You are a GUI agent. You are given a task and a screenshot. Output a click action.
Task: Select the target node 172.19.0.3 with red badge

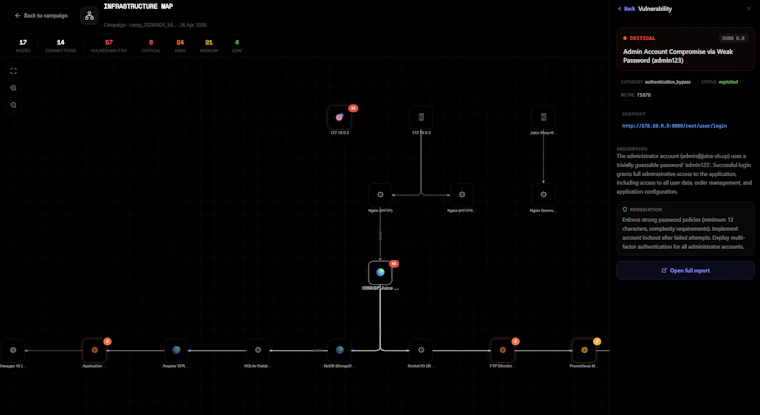(339, 117)
